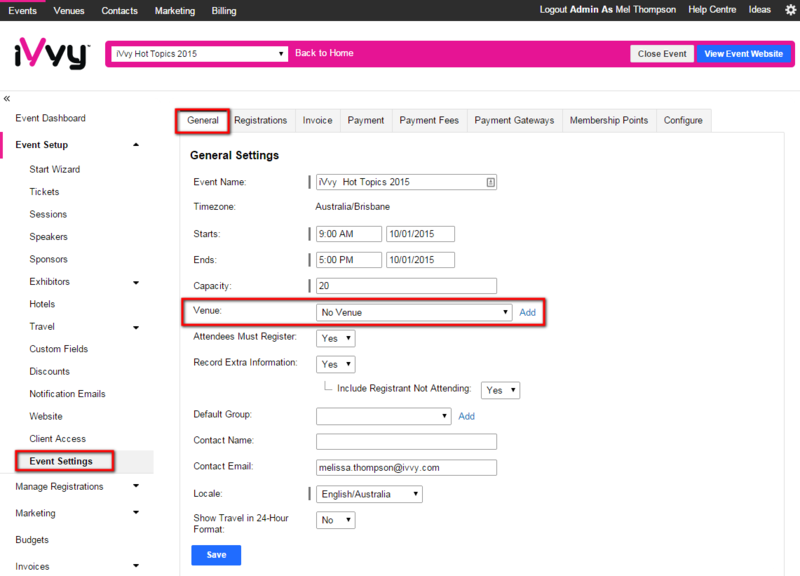Click the Contact Email input field

click(406, 467)
